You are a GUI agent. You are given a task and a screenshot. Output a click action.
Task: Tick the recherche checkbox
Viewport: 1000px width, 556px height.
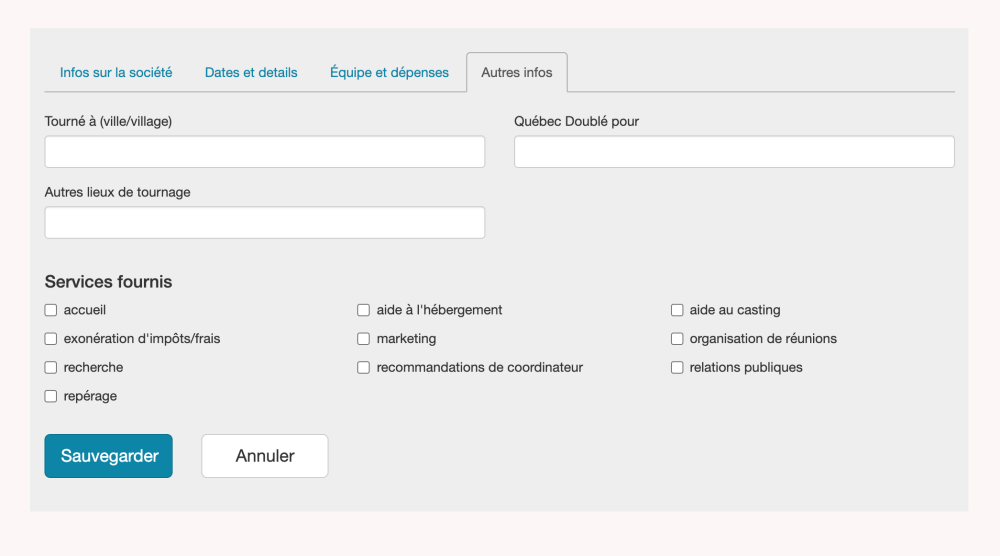click(51, 368)
